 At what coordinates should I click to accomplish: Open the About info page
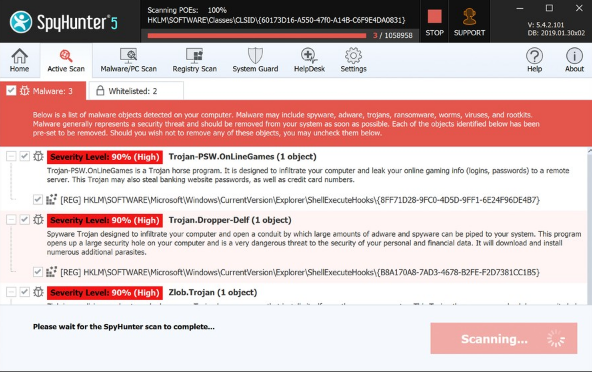[x=574, y=60]
